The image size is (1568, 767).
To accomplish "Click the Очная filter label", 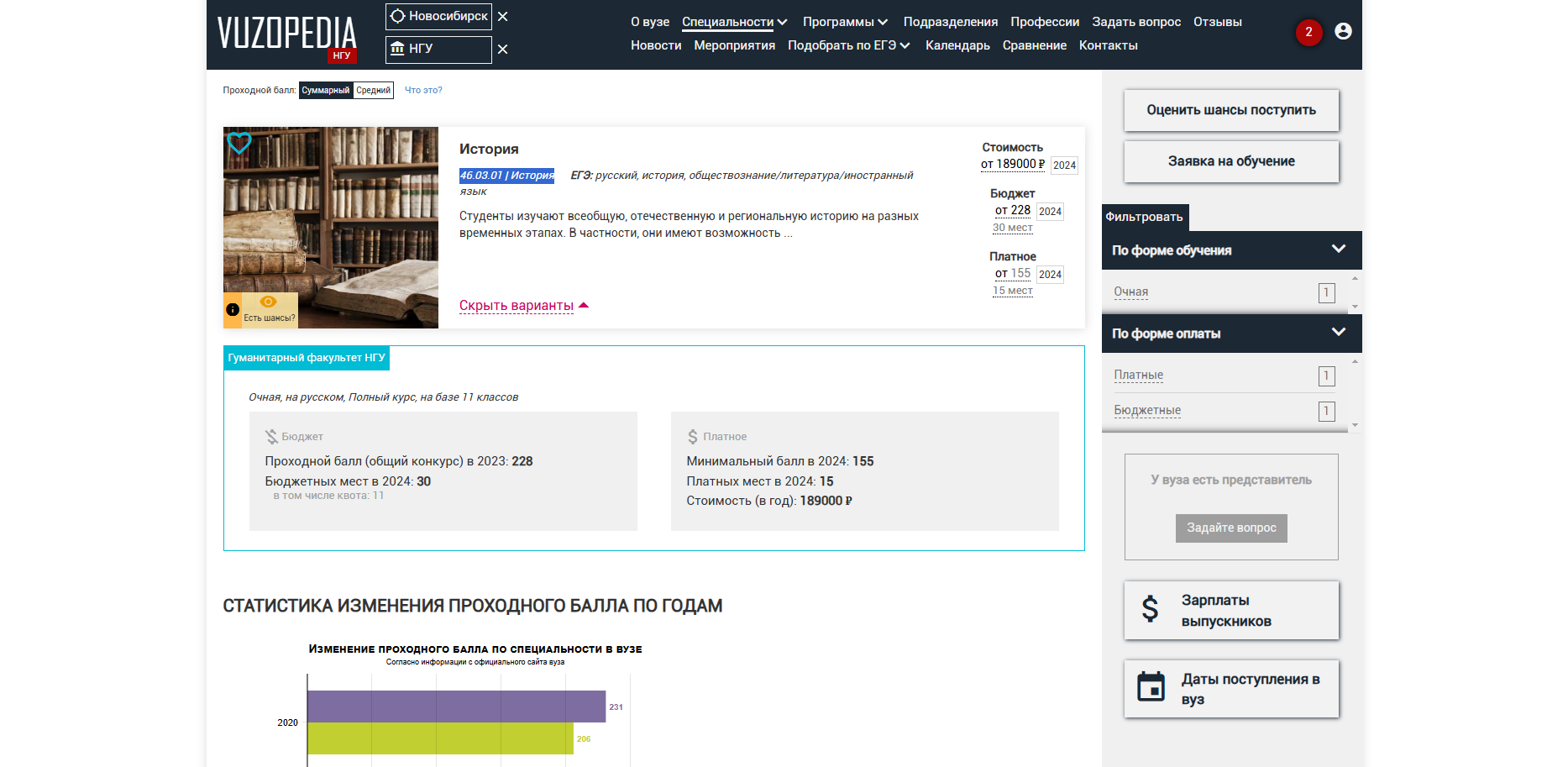I will 1131,292.
